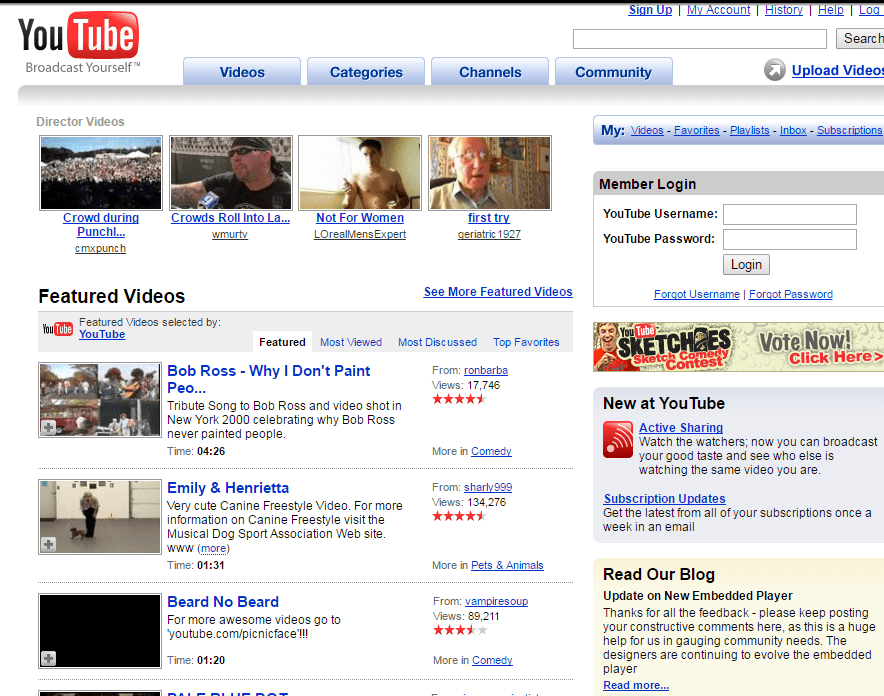Open My Playlists link
The height and width of the screenshot is (696, 884).
749,130
